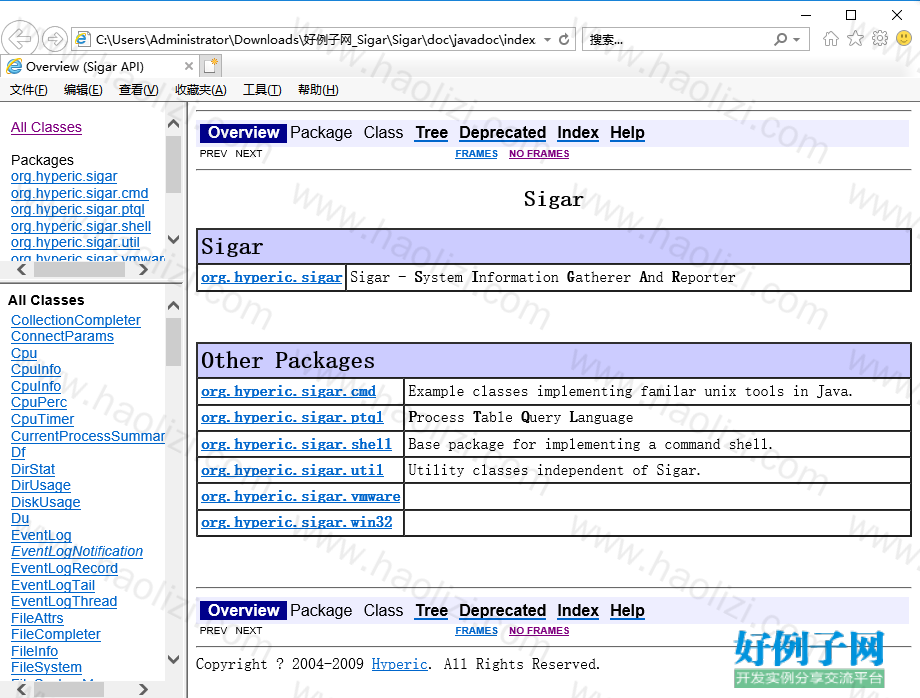920x698 pixels.
Task: Open org.hyperic.sigar.win32 in Other Packages table
Action: tap(297, 522)
